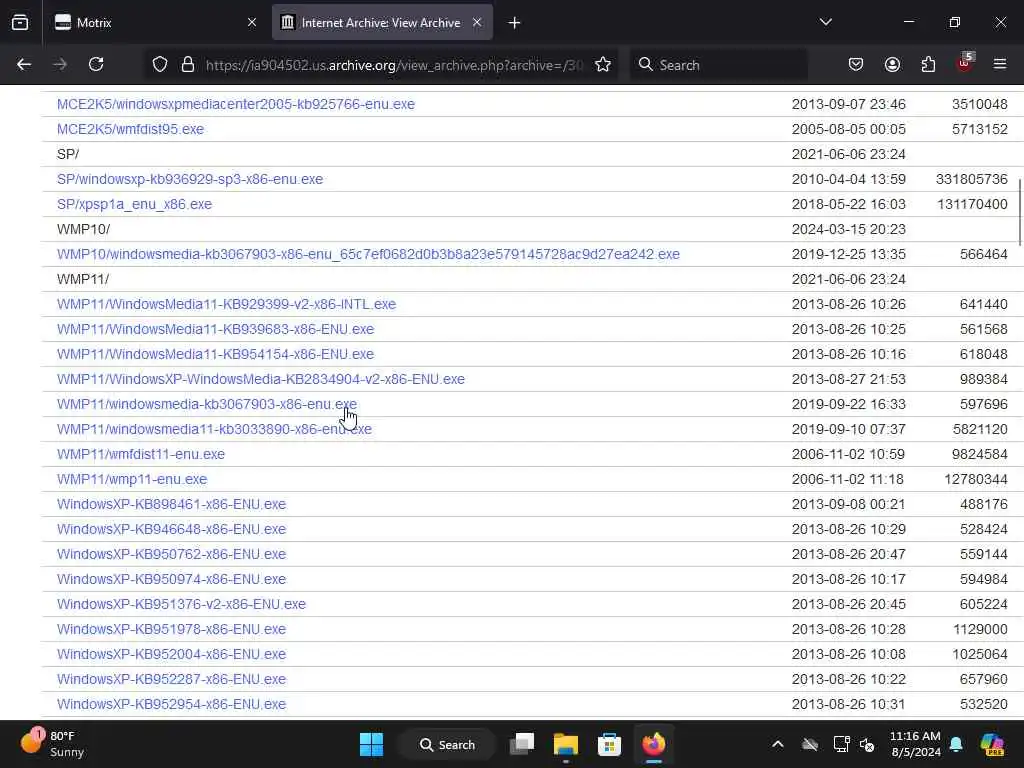Switch to the Motrix tab
Image resolution: width=1024 pixels, height=768 pixels.
tap(155, 23)
